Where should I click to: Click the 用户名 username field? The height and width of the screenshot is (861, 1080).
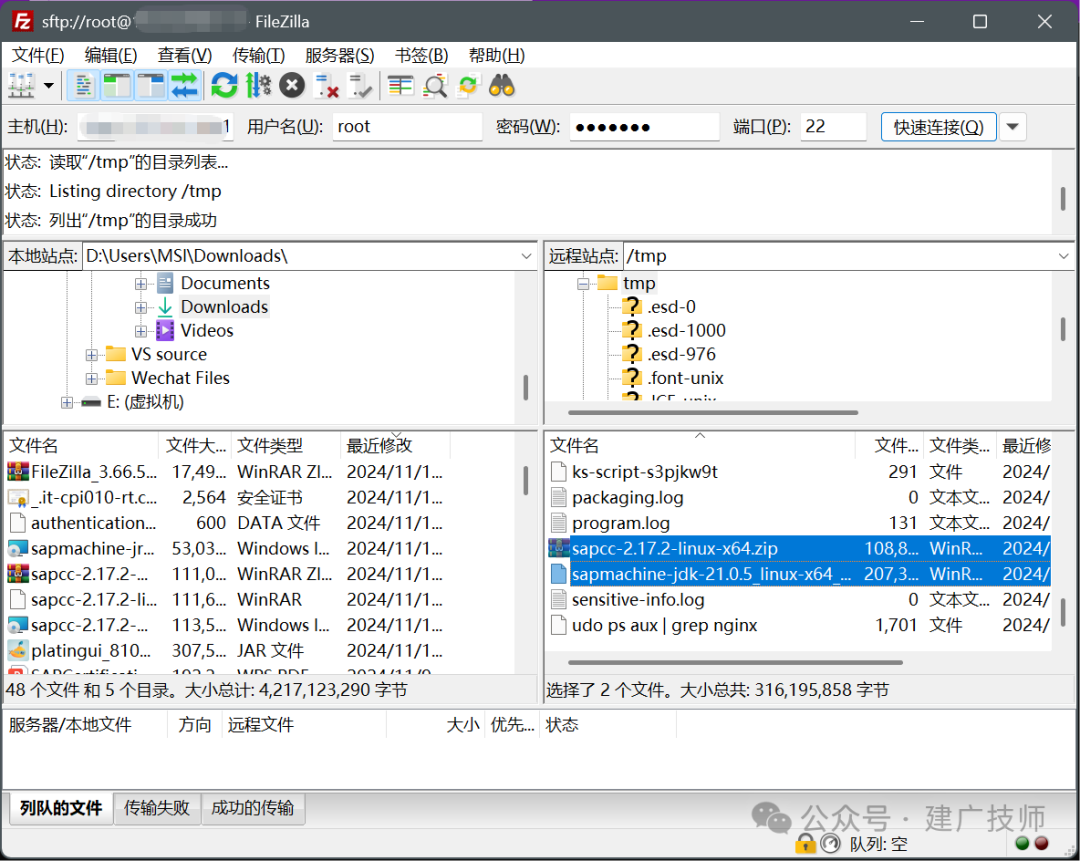pos(407,127)
